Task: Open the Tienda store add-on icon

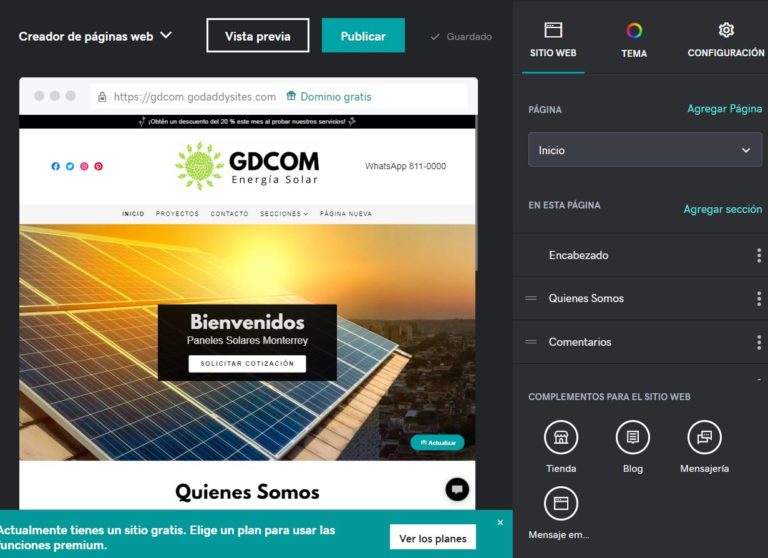Action: 561,437
